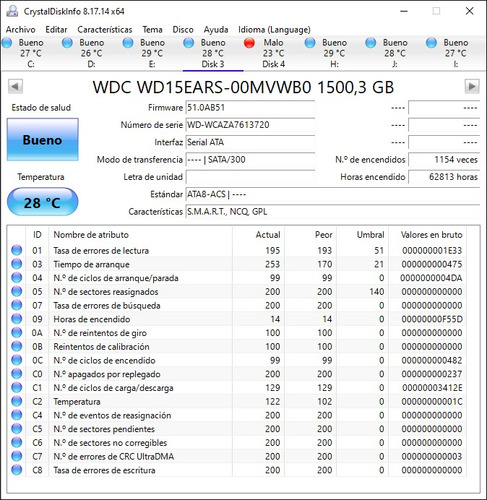Click status orb for attribute C8 errores de escritura
Screen dimensions: 487x500
[17, 470]
